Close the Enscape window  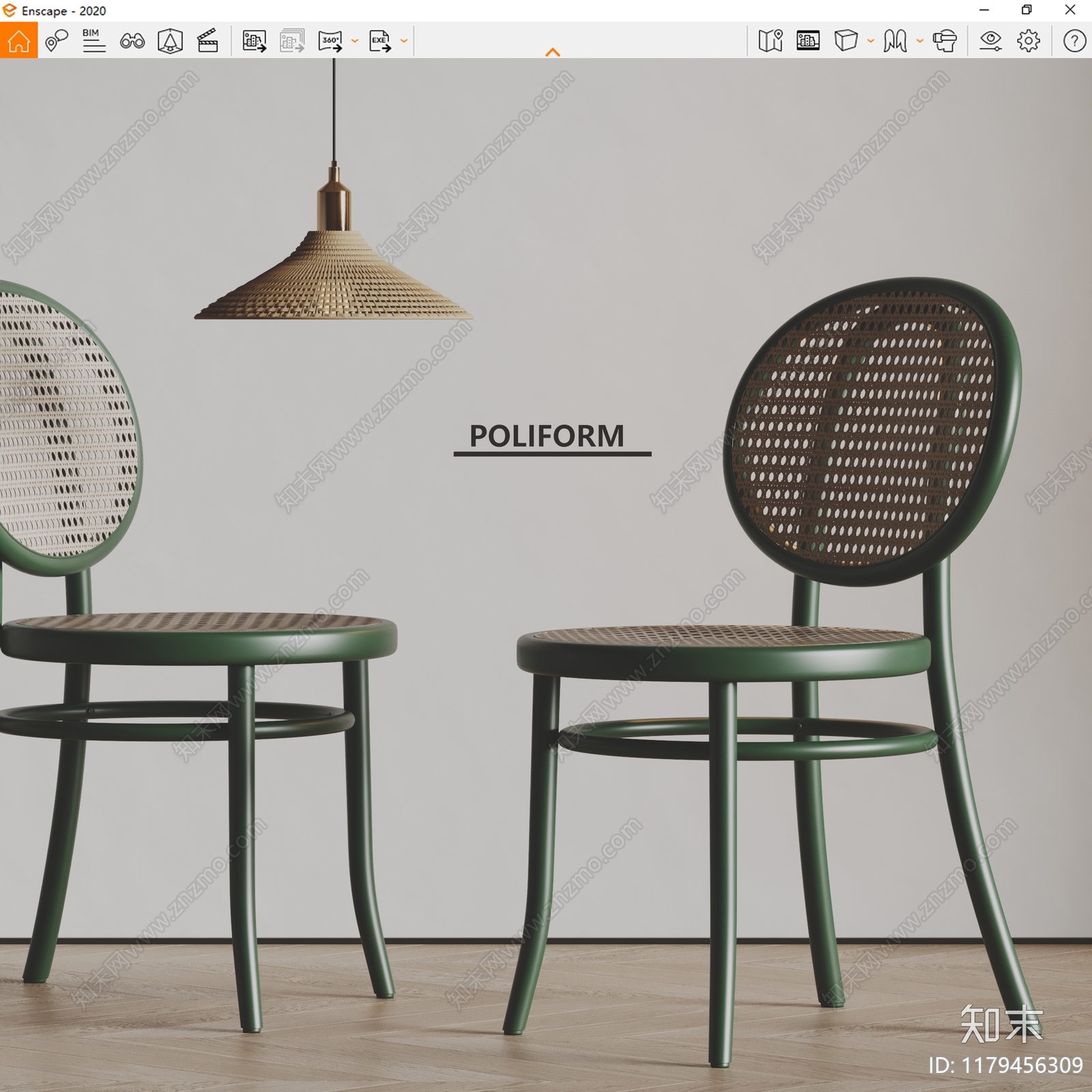click(x=1070, y=10)
